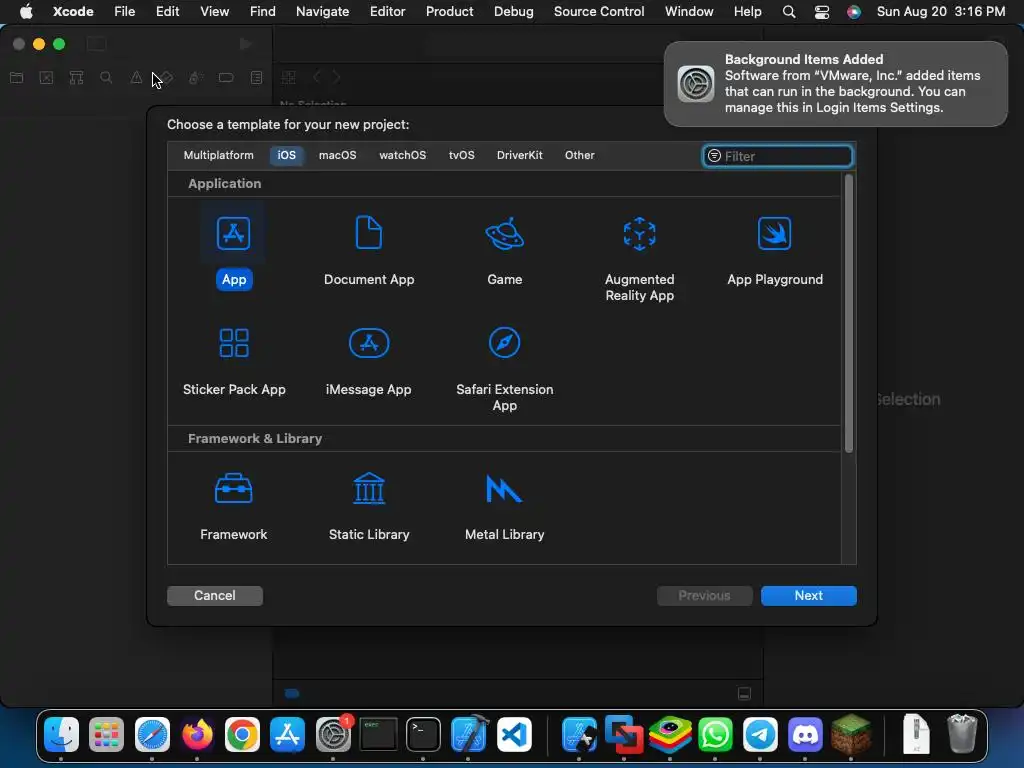The height and width of the screenshot is (768, 1024).
Task: Pick the Augmented Reality App template
Action: click(639, 259)
